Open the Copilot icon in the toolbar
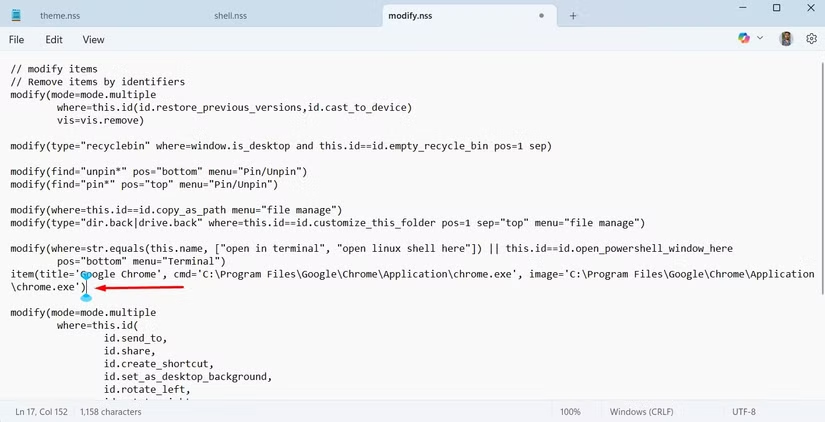The height and width of the screenshot is (422, 825). pos(744,38)
